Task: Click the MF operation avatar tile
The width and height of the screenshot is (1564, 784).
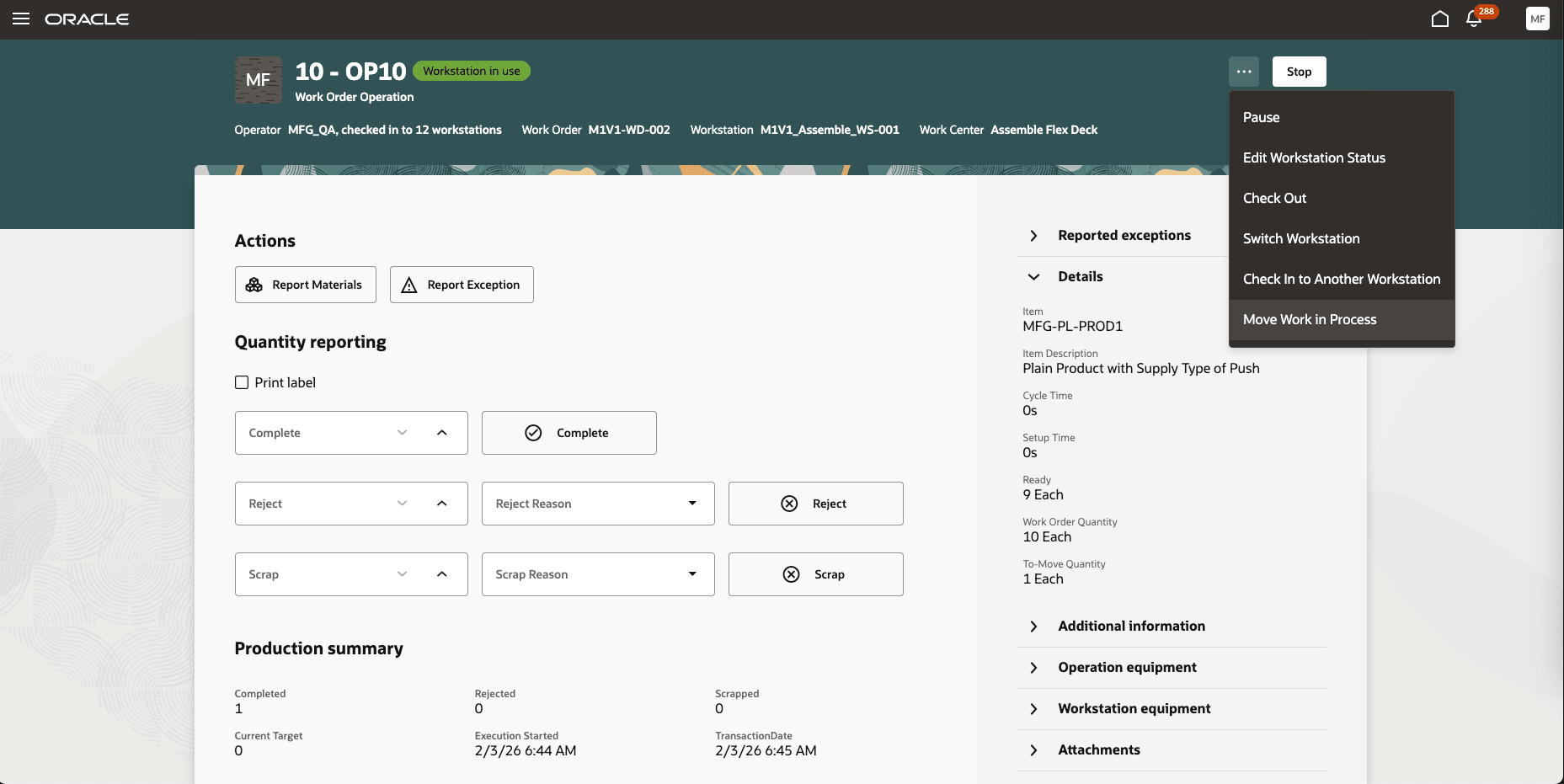Action: click(x=259, y=80)
